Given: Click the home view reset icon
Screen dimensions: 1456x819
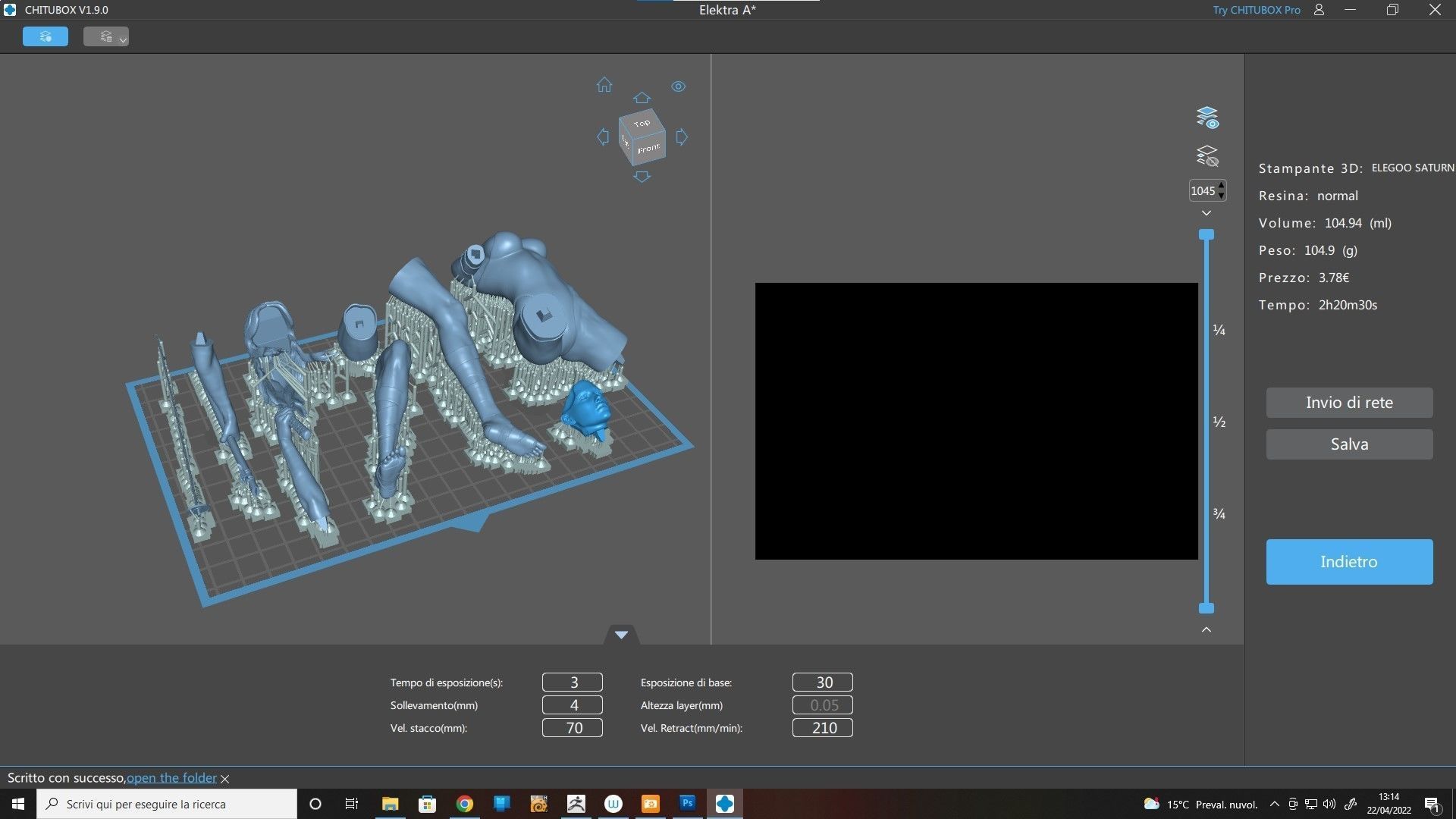Looking at the screenshot, I should [604, 85].
